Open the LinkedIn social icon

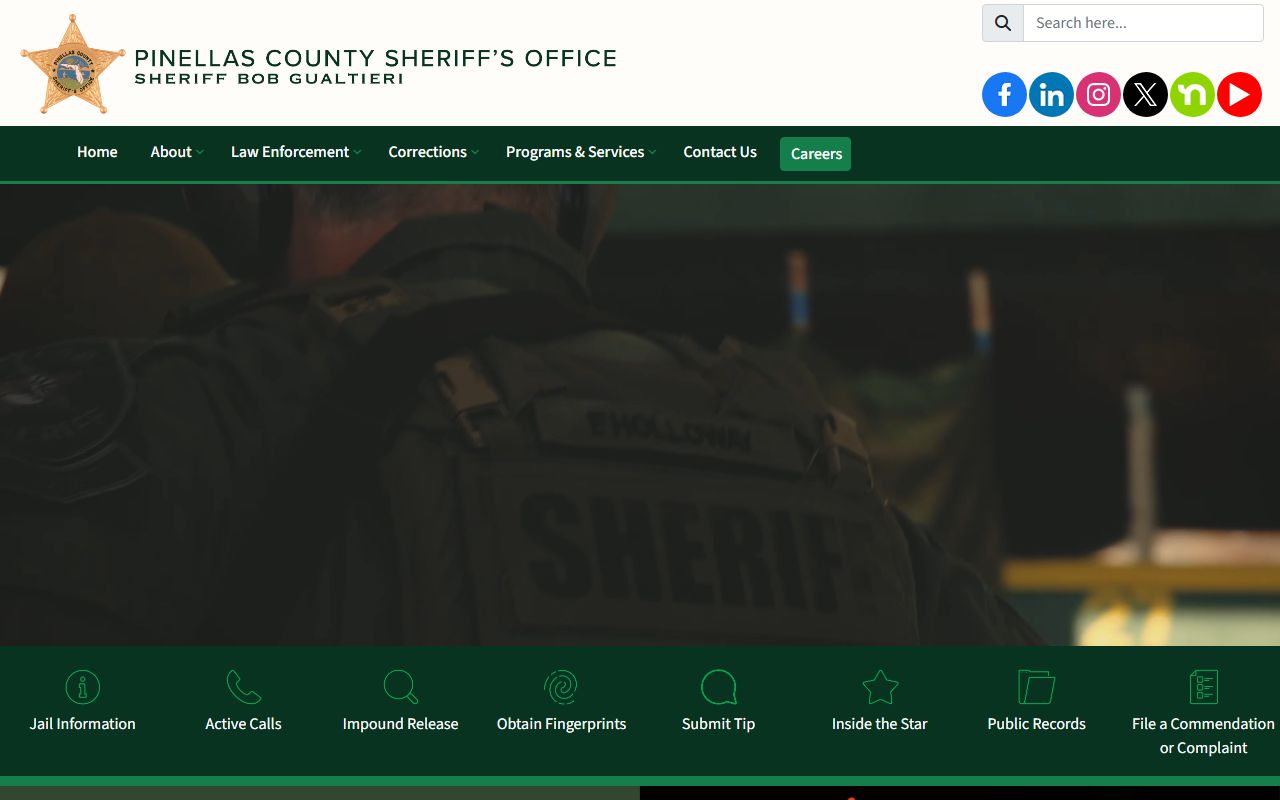(1051, 95)
